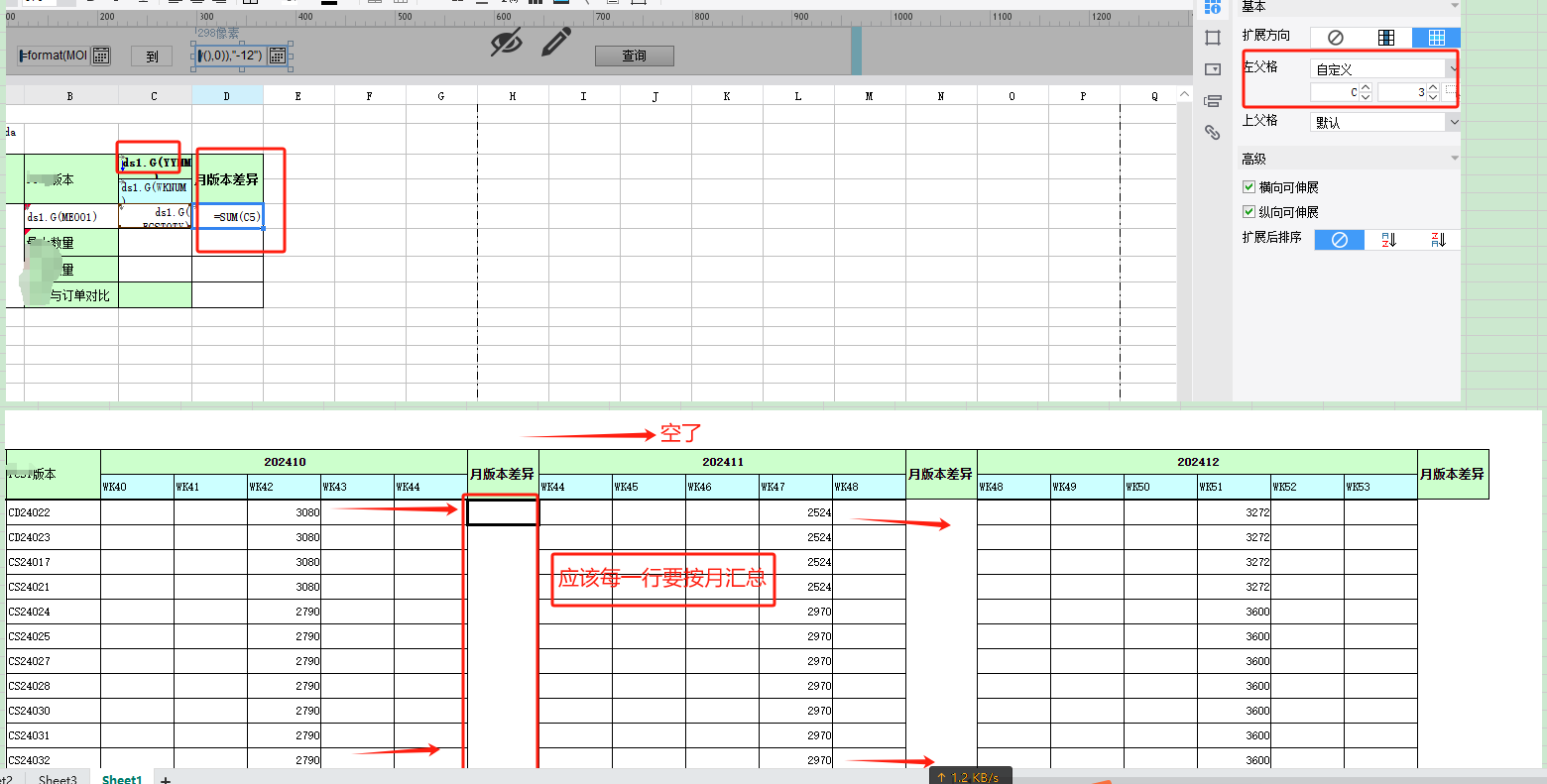
Task: Choose no sorting after expansion
Action: 1340,240
